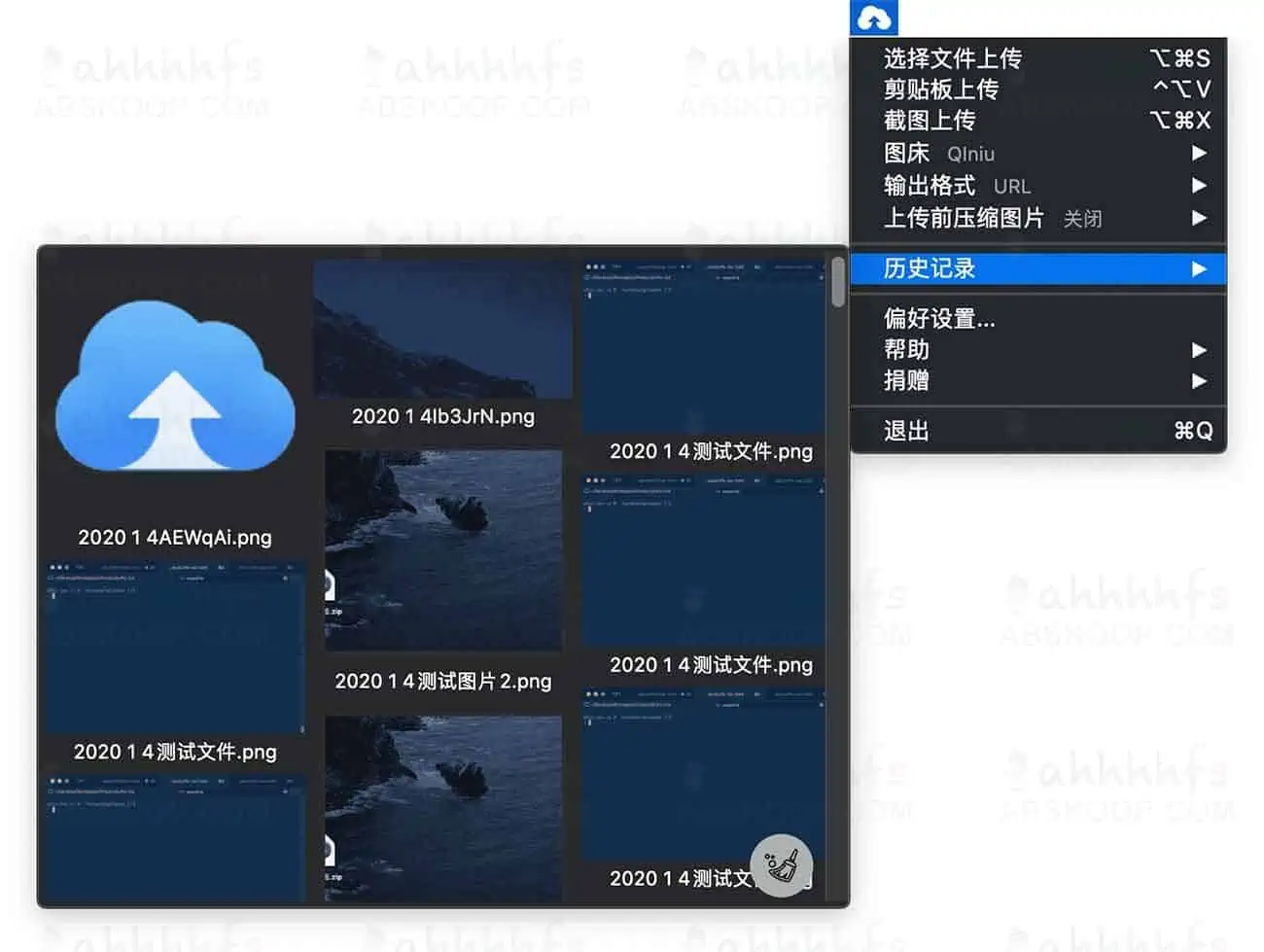
Task: Click the broom icon to clear upload history
Action: coord(782,864)
